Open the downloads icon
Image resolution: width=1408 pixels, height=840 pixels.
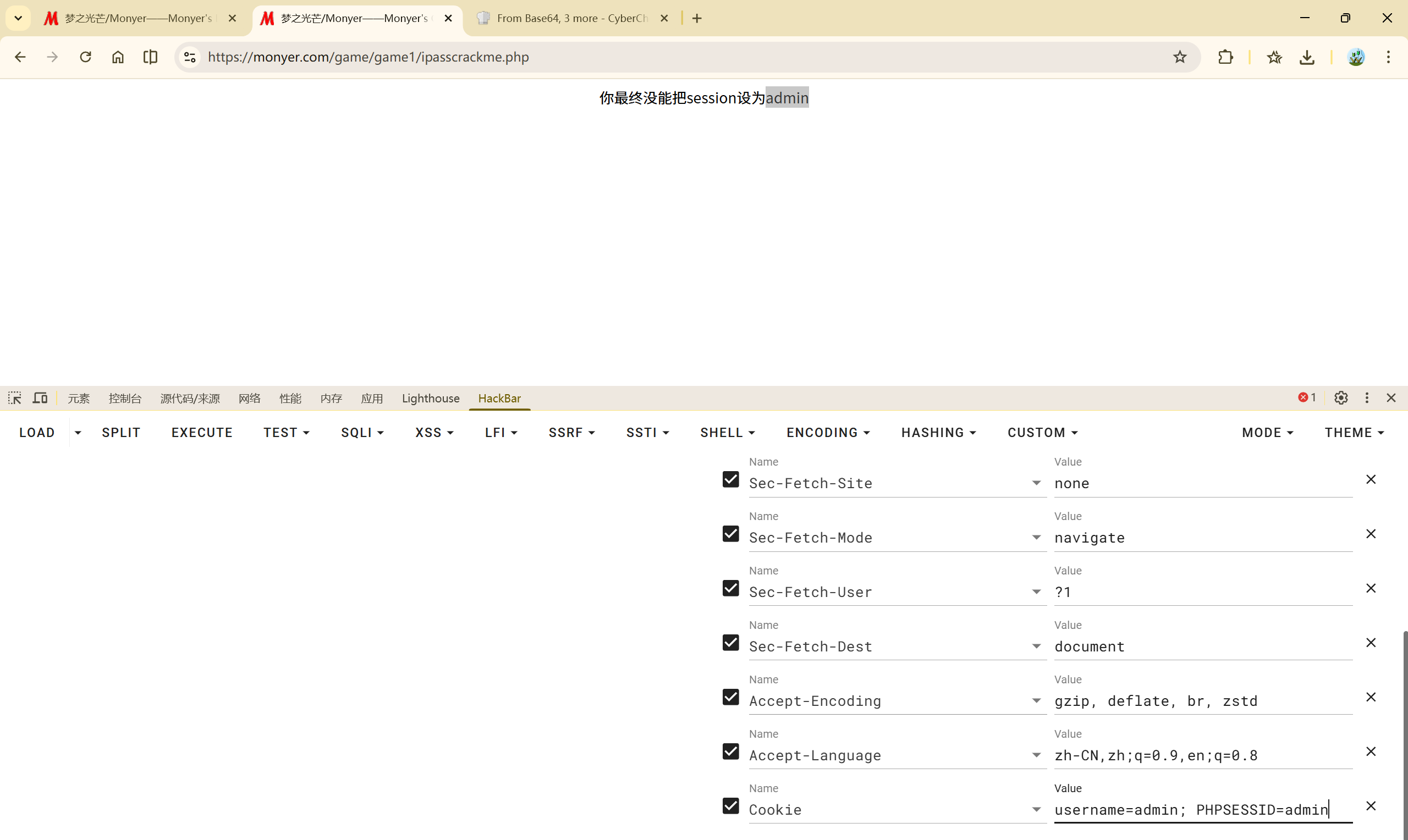click(1307, 57)
